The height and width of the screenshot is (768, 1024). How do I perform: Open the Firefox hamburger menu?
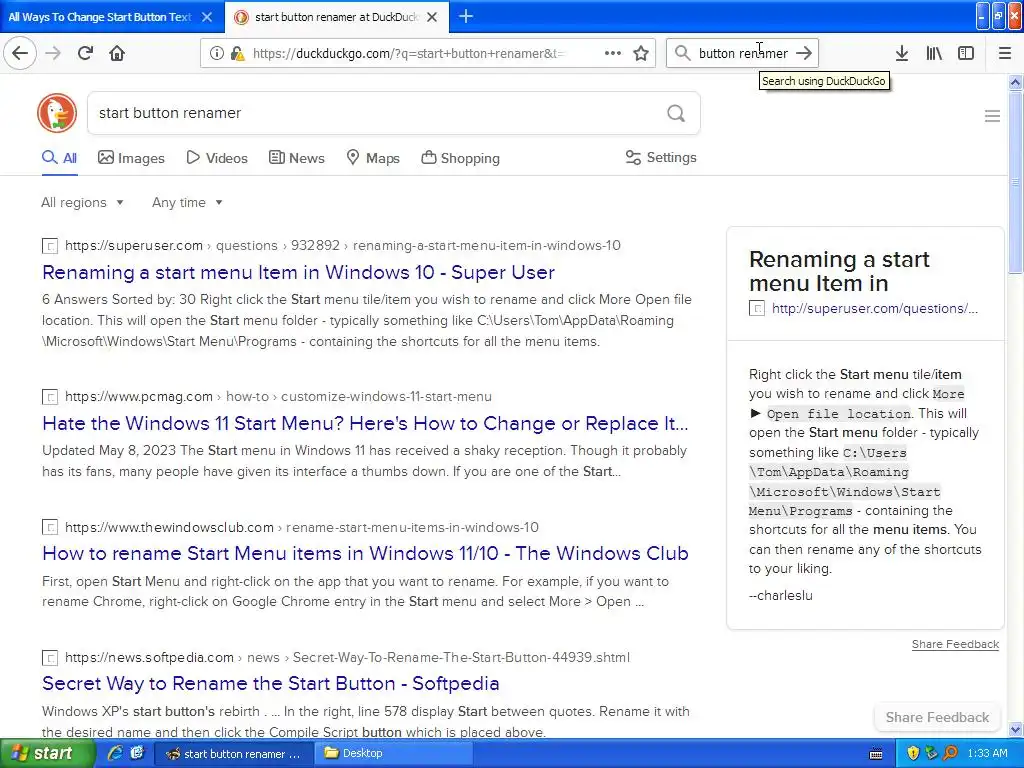(1004, 54)
